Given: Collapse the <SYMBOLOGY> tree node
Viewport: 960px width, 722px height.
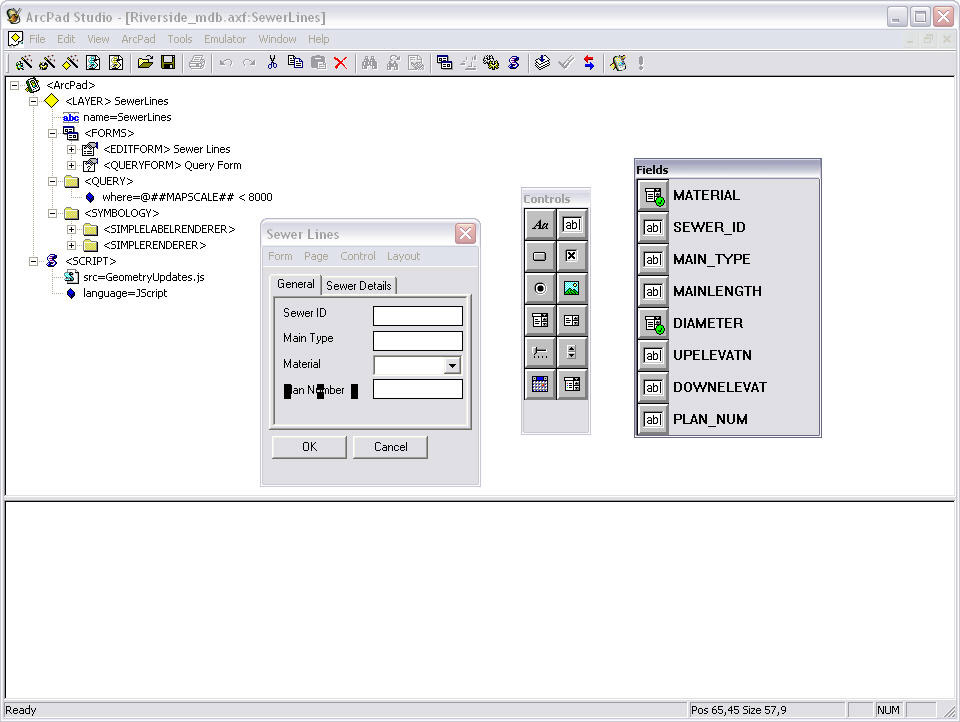Looking at the screenshot, I should click(x=53, y=213).
